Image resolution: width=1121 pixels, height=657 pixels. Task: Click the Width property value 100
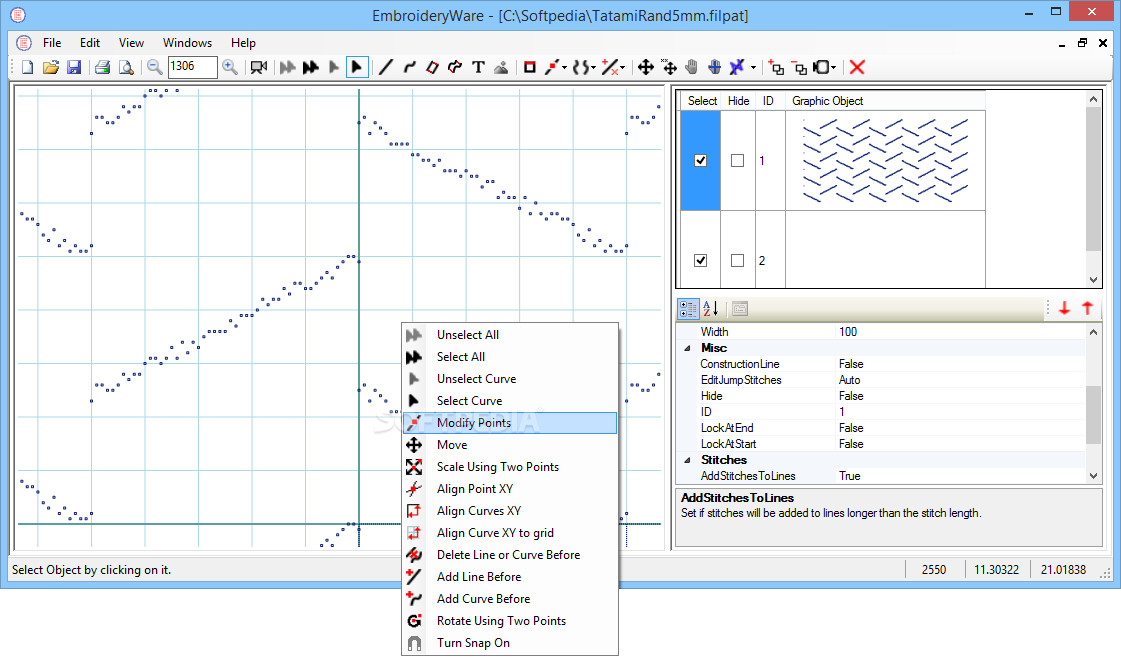(x=848, y=332)
